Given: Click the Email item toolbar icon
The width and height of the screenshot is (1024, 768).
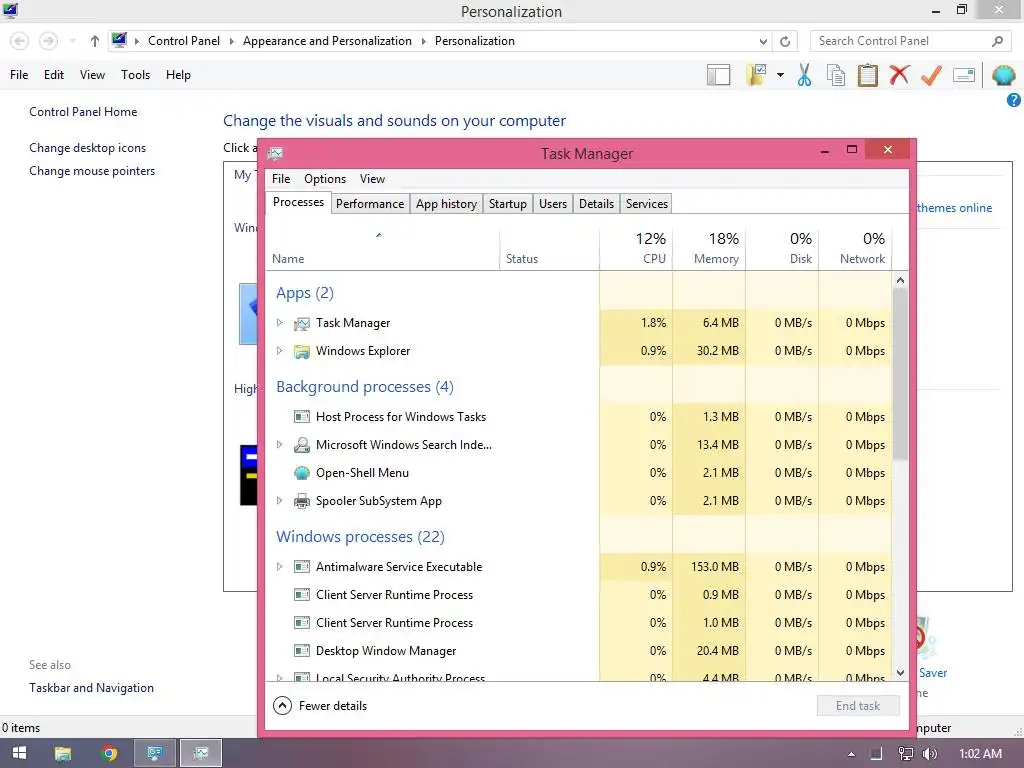Looking at the screenshot, I should pyautogui.click(x=964, y=75).
